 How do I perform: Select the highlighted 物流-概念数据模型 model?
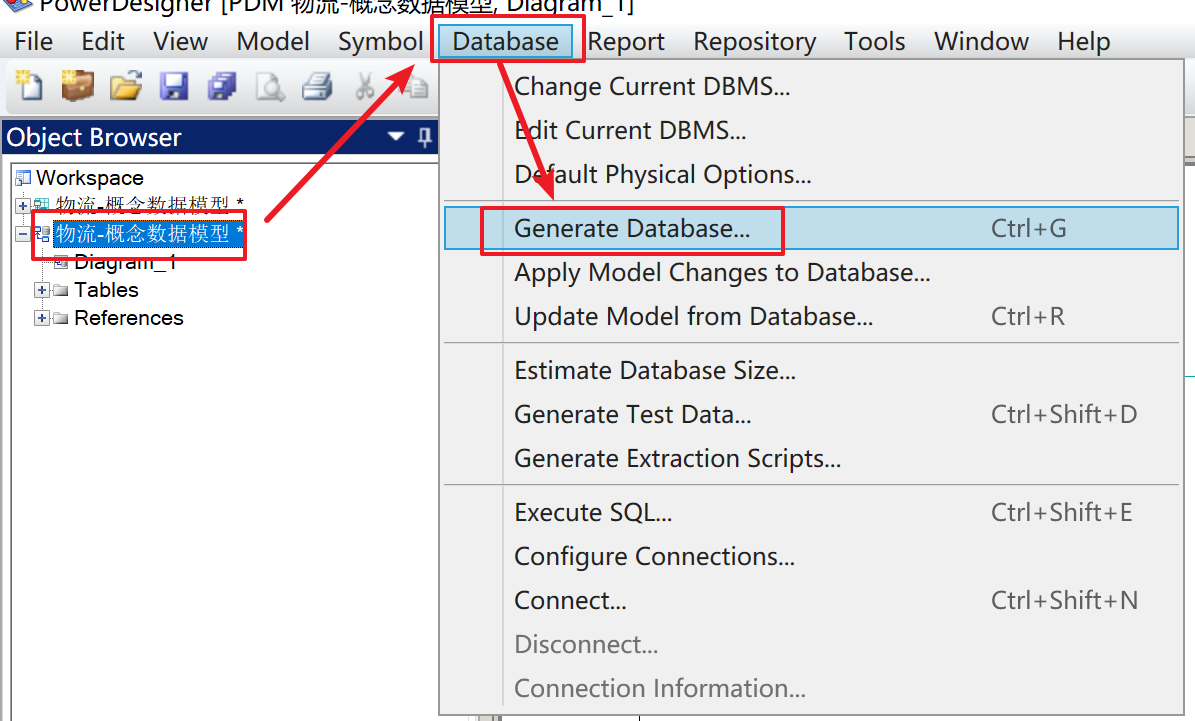(x=149, y=233)
